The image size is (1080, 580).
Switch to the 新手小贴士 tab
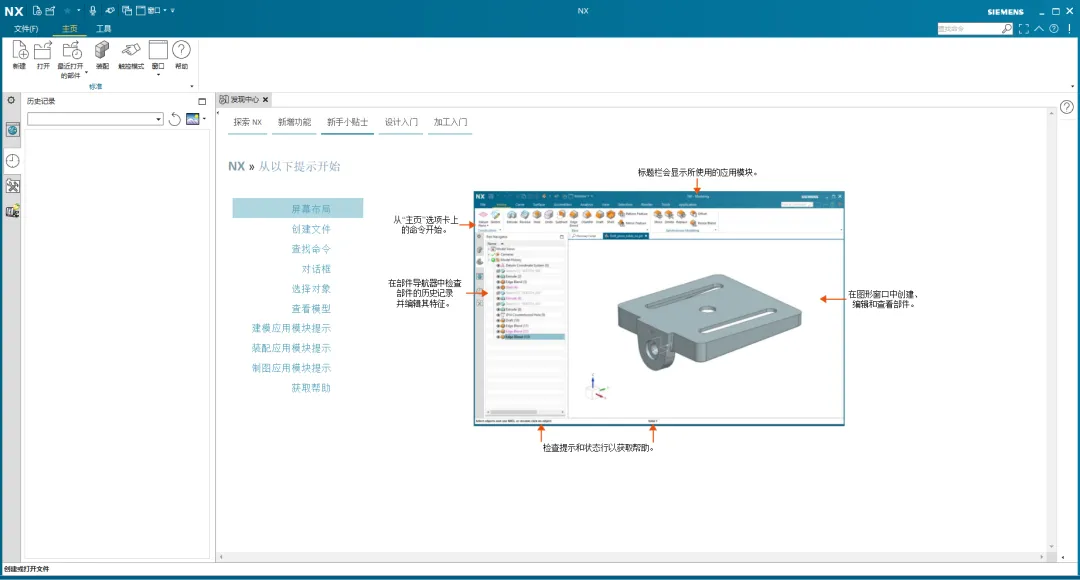coord(348,122)
